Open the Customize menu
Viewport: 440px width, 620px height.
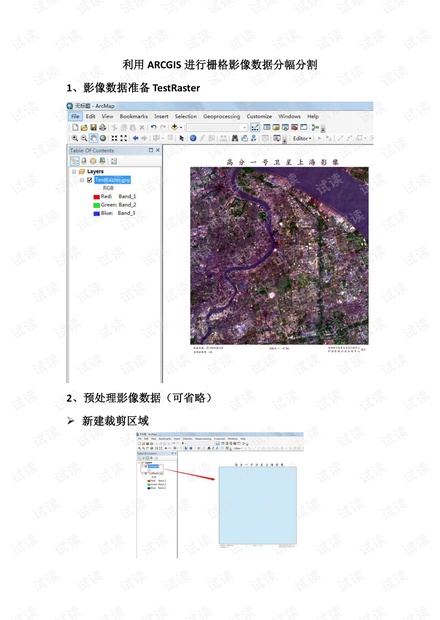coord(259,116)
